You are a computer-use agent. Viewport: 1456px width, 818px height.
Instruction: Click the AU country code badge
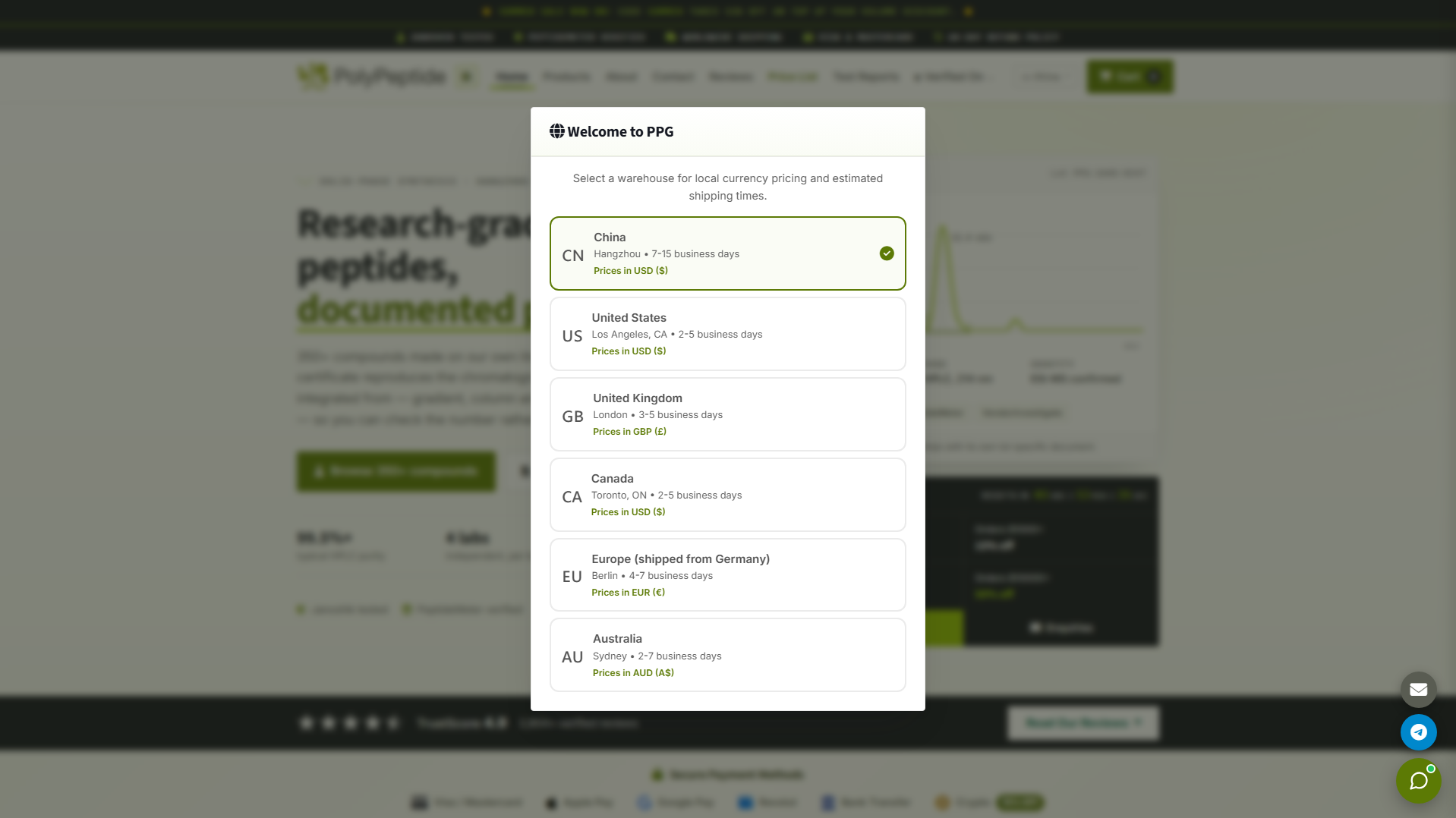(572, 657)
